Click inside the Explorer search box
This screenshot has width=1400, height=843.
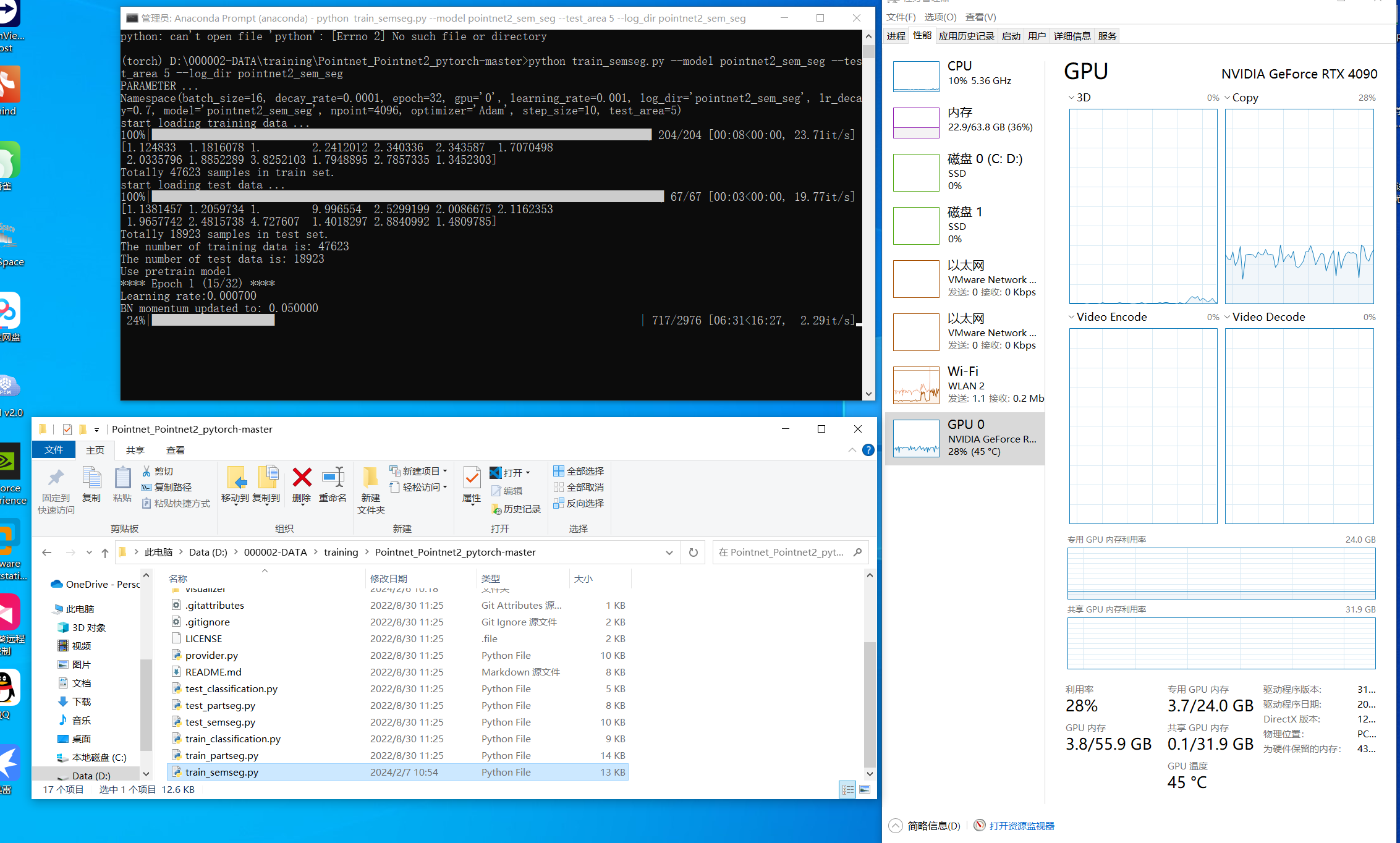785,552
